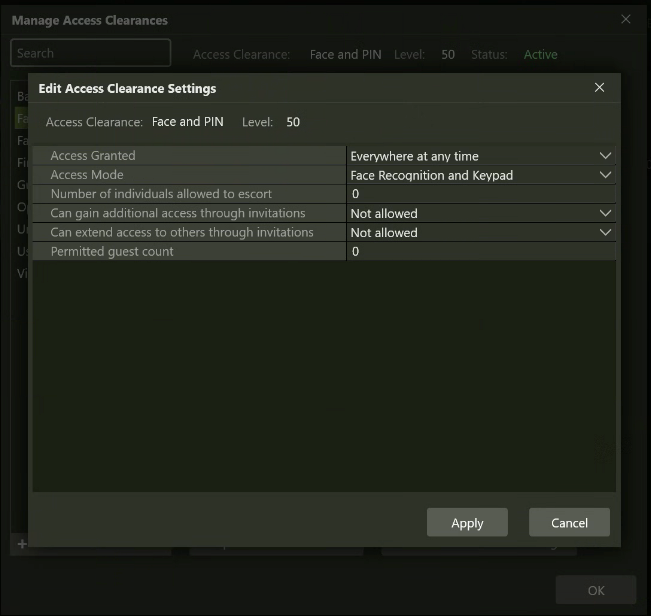Click the Access Granted dropdown chevron
The image size is (651, 616).
pos(605,156)
